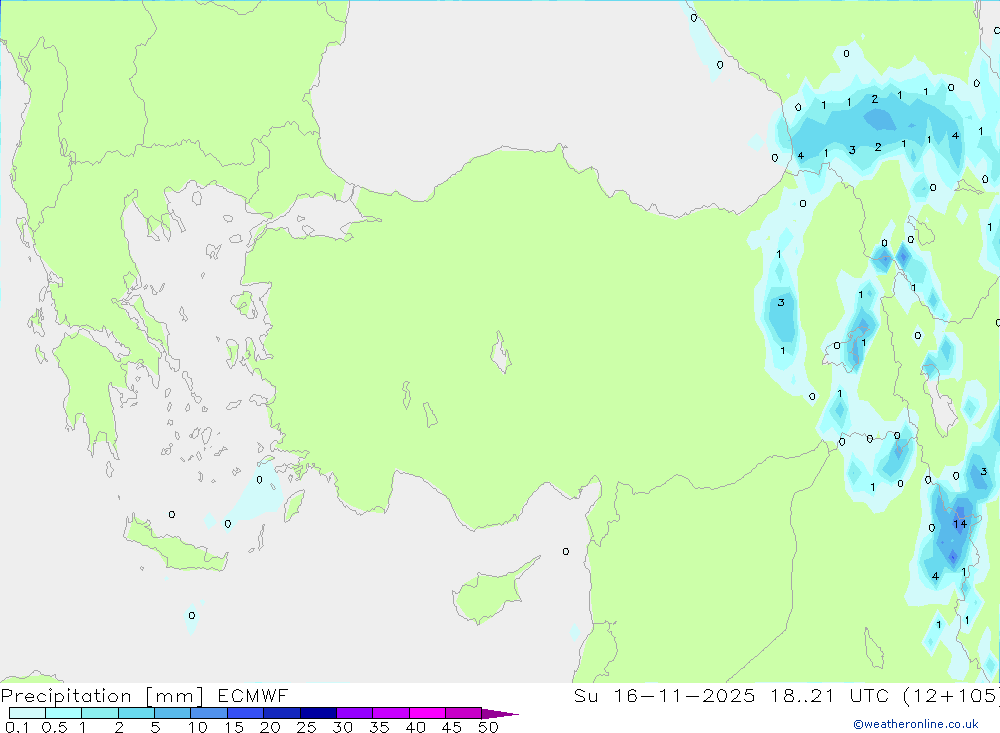This screenshot has width=1000, height=733.
Task: Select the legend swatch between 10 and 15
Action: (x=209, y=713)
